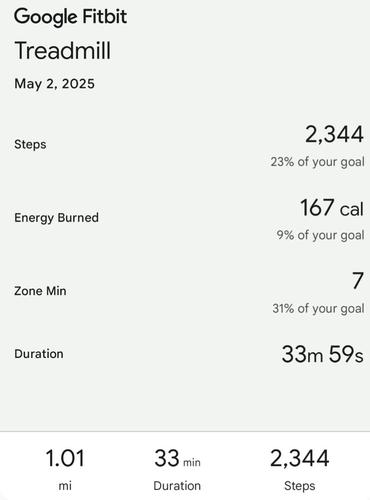Image resolution: width=370 pixels, height=500 pixels.
Task: Select the bottom Steps summary label
Action: click(x=300, y=486)
